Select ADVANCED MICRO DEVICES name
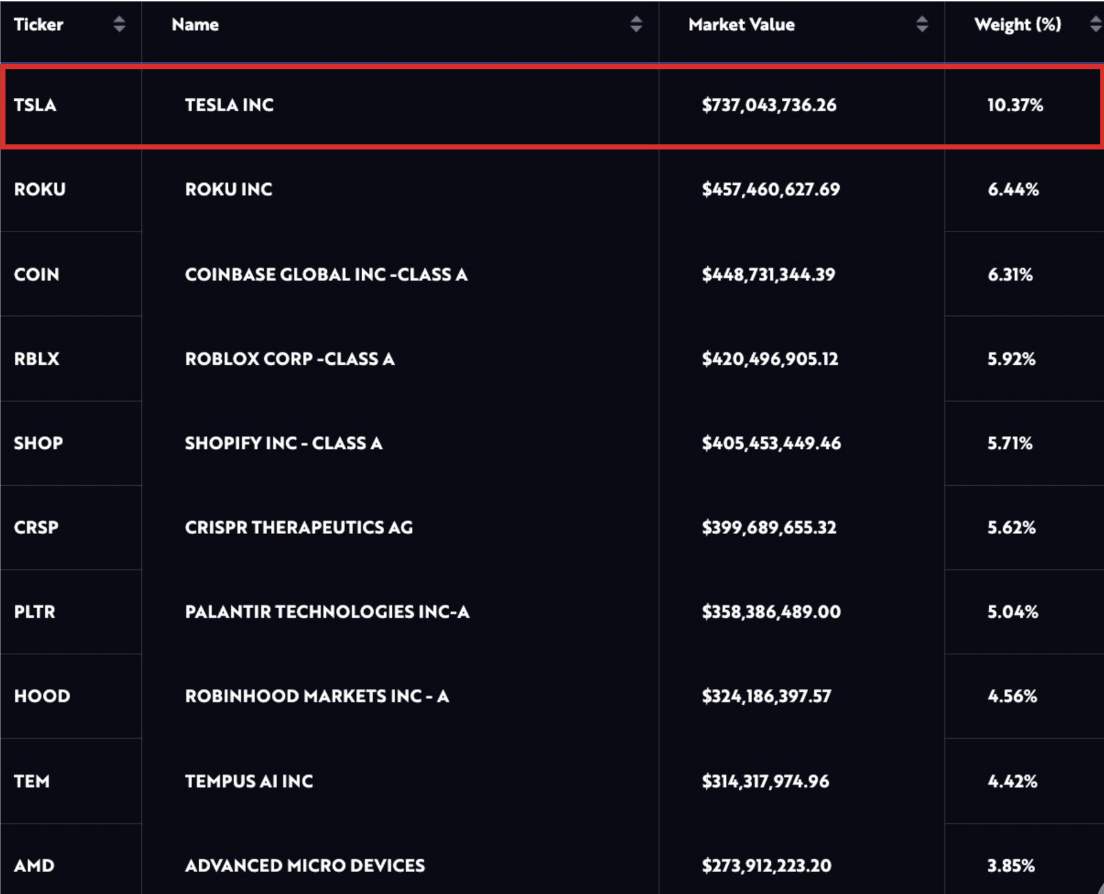The image size is (1104, 894). click(x=305, y=865)
